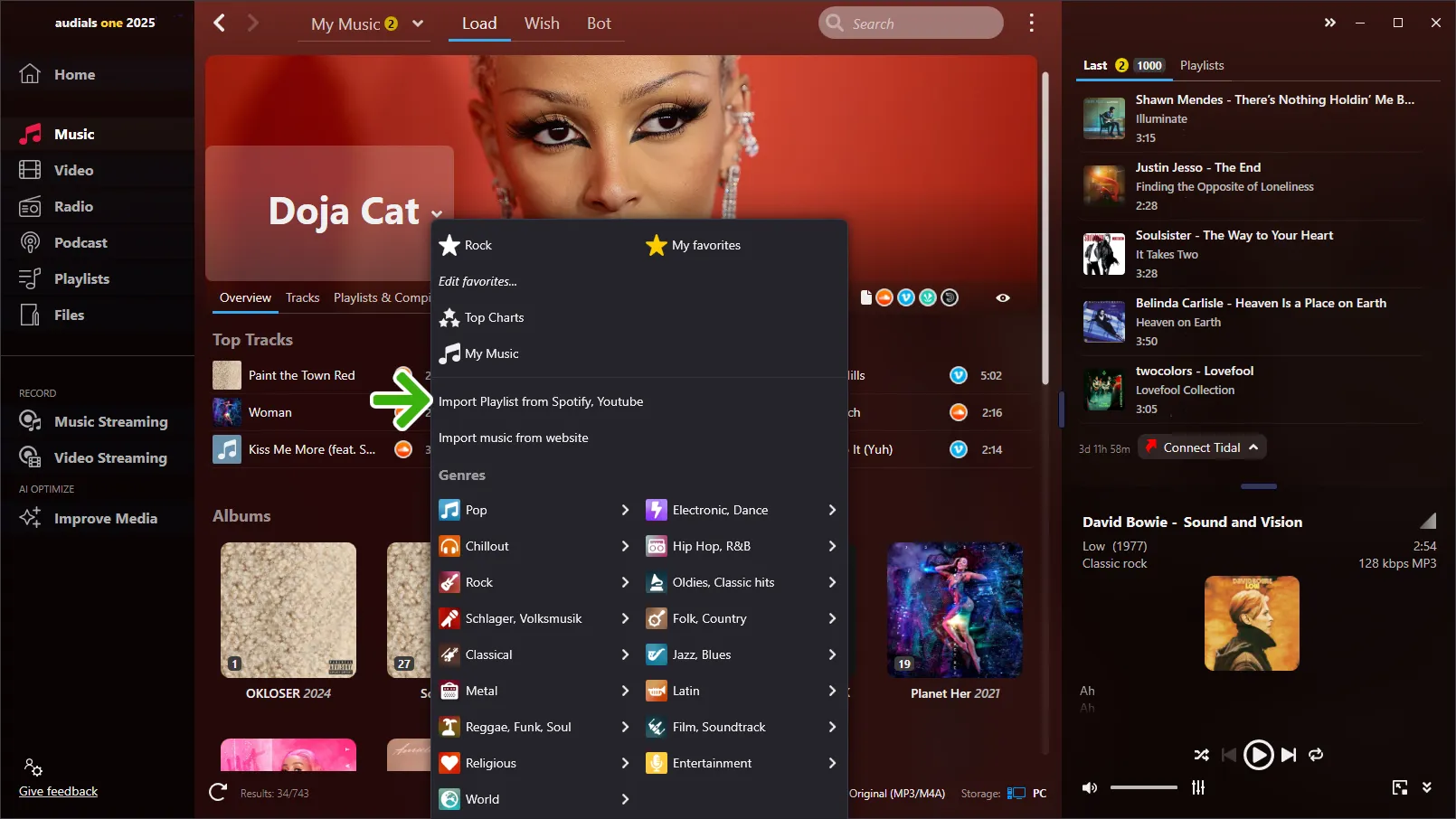Image resolution: width=1456 pixels, height=819 pixels.
Task: Click the Metal genre icon
Action: pos(449,691)
